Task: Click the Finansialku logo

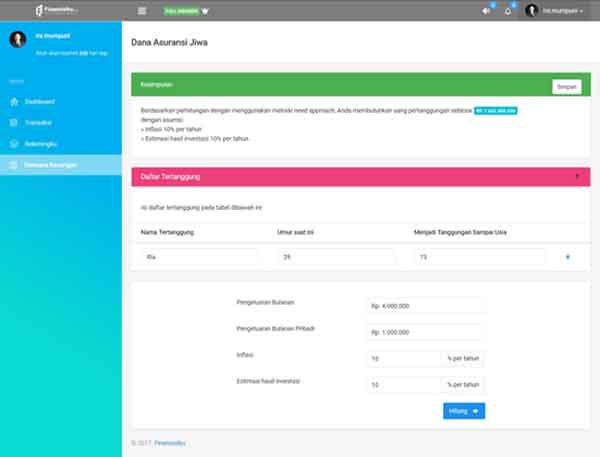Action: [x=57, y=10]
